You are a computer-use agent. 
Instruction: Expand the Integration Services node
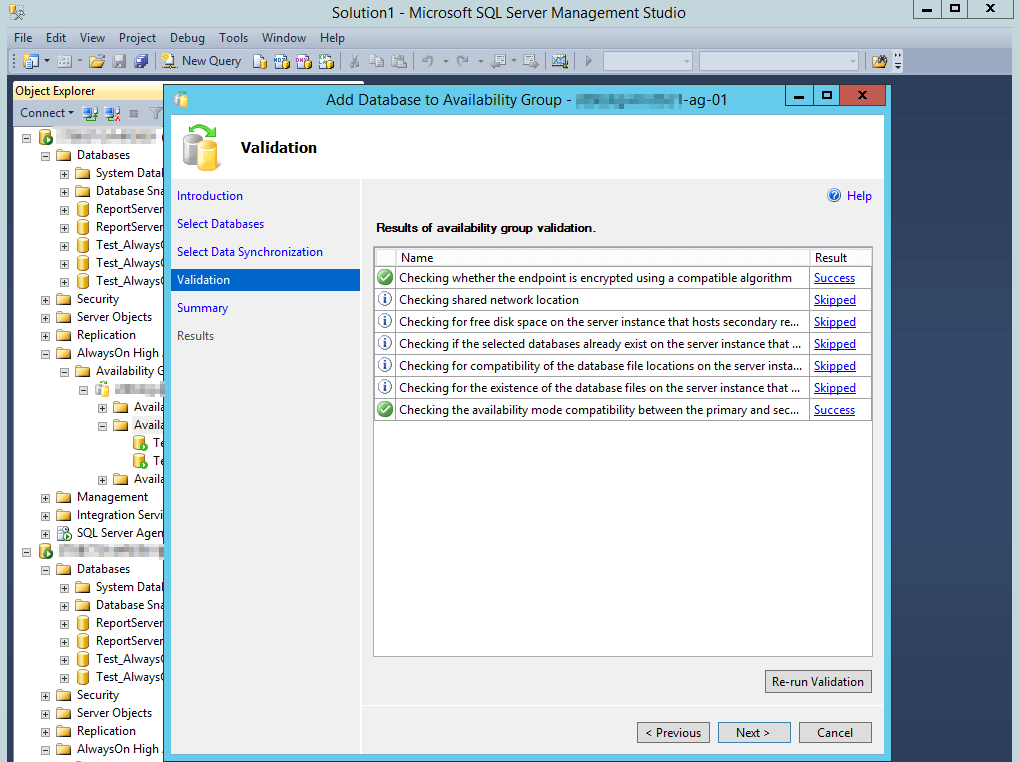click(x=45, y=516)
